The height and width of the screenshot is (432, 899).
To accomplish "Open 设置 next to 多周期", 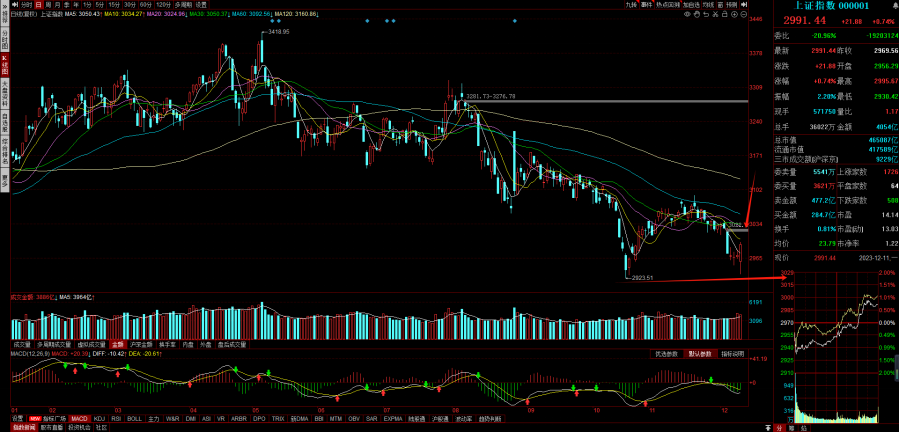I will pos(201,5).
